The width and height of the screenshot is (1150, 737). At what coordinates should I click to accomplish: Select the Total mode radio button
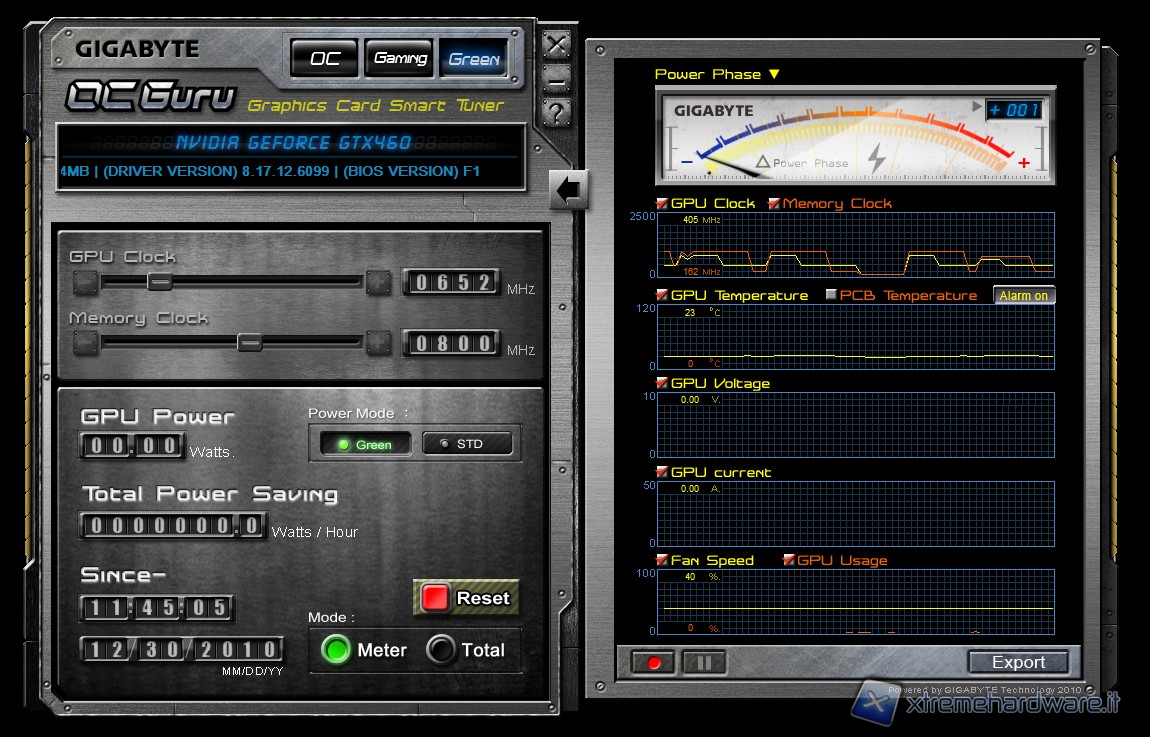[x=441, y=650]
